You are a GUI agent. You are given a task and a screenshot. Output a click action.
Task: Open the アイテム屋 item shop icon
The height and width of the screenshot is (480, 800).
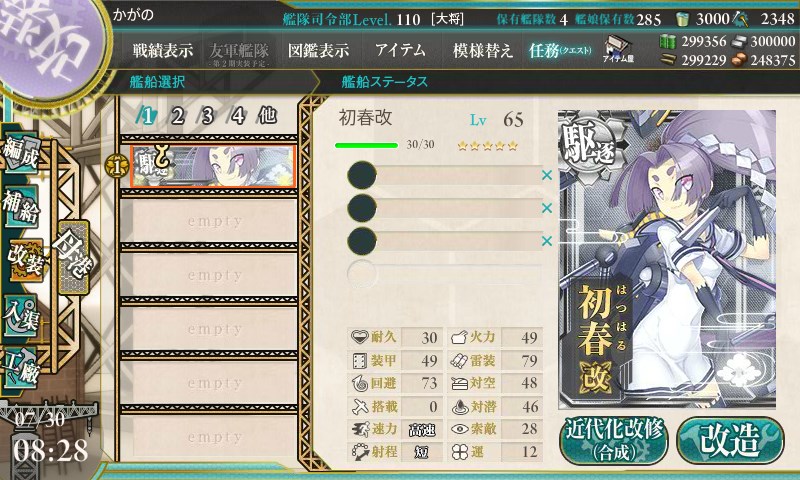tap(618, 49)
